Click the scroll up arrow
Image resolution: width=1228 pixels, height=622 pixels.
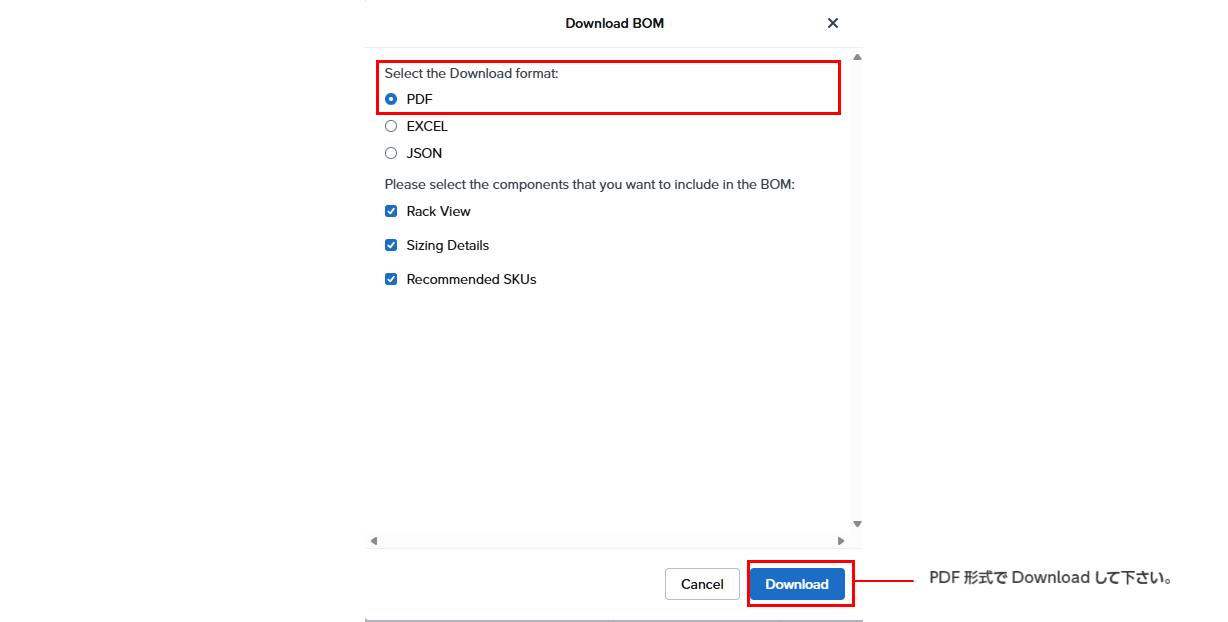click(x=857, y=57)
